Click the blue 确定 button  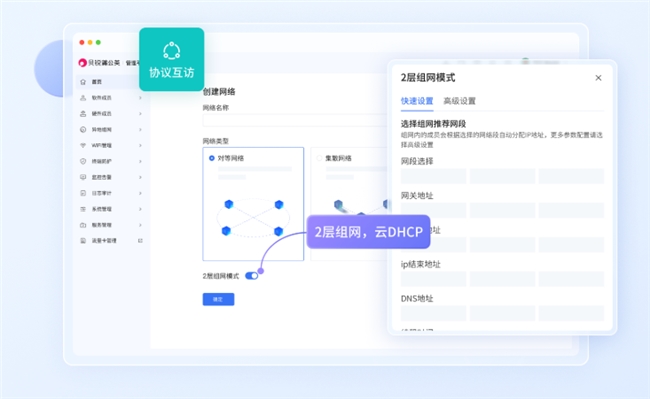click(x=218, y=299)
